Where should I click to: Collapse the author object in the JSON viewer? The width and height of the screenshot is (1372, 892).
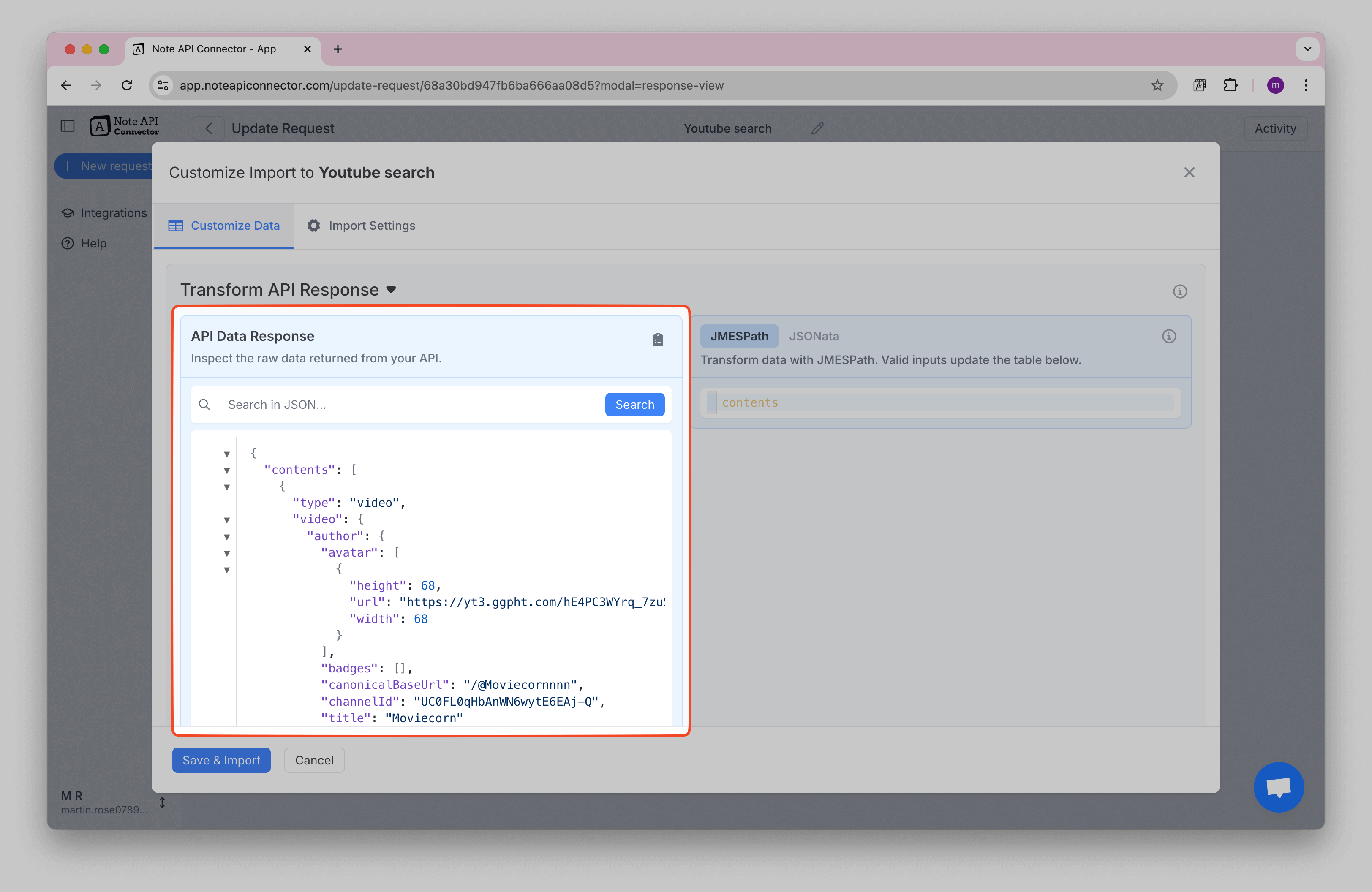click(x=226, y=536)
